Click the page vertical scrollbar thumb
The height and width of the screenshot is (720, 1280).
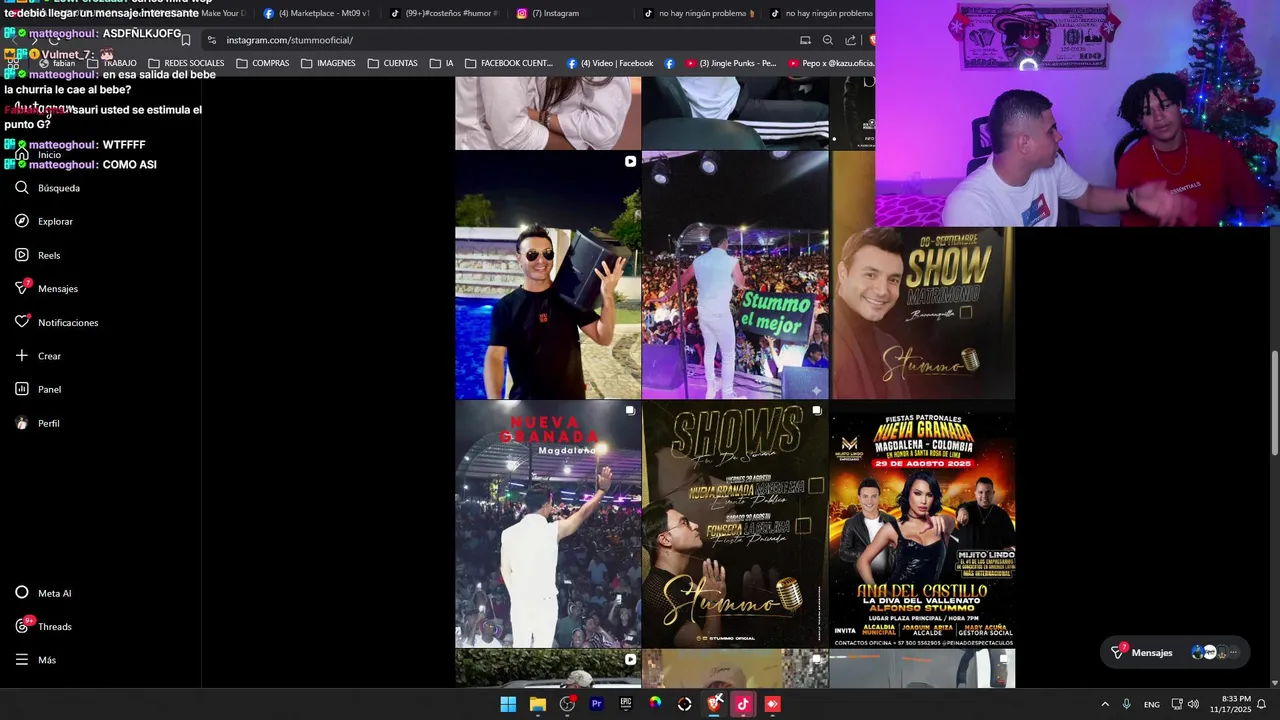point(1274,402)
